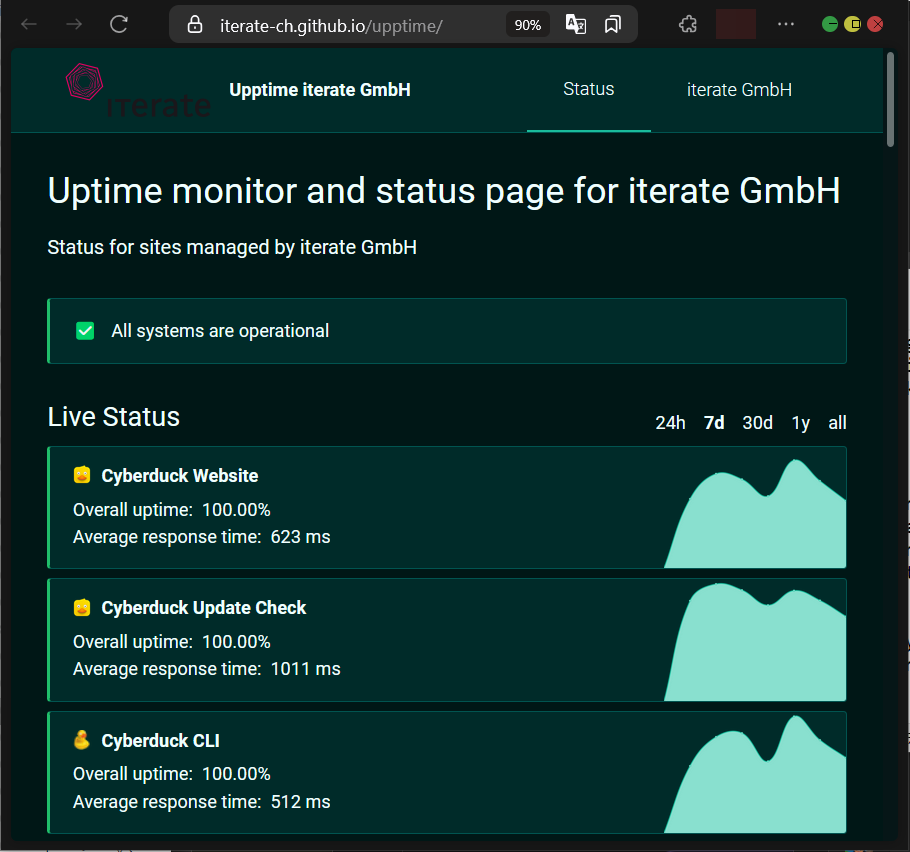Maximize the window with the yellow button

pos(853,24)
